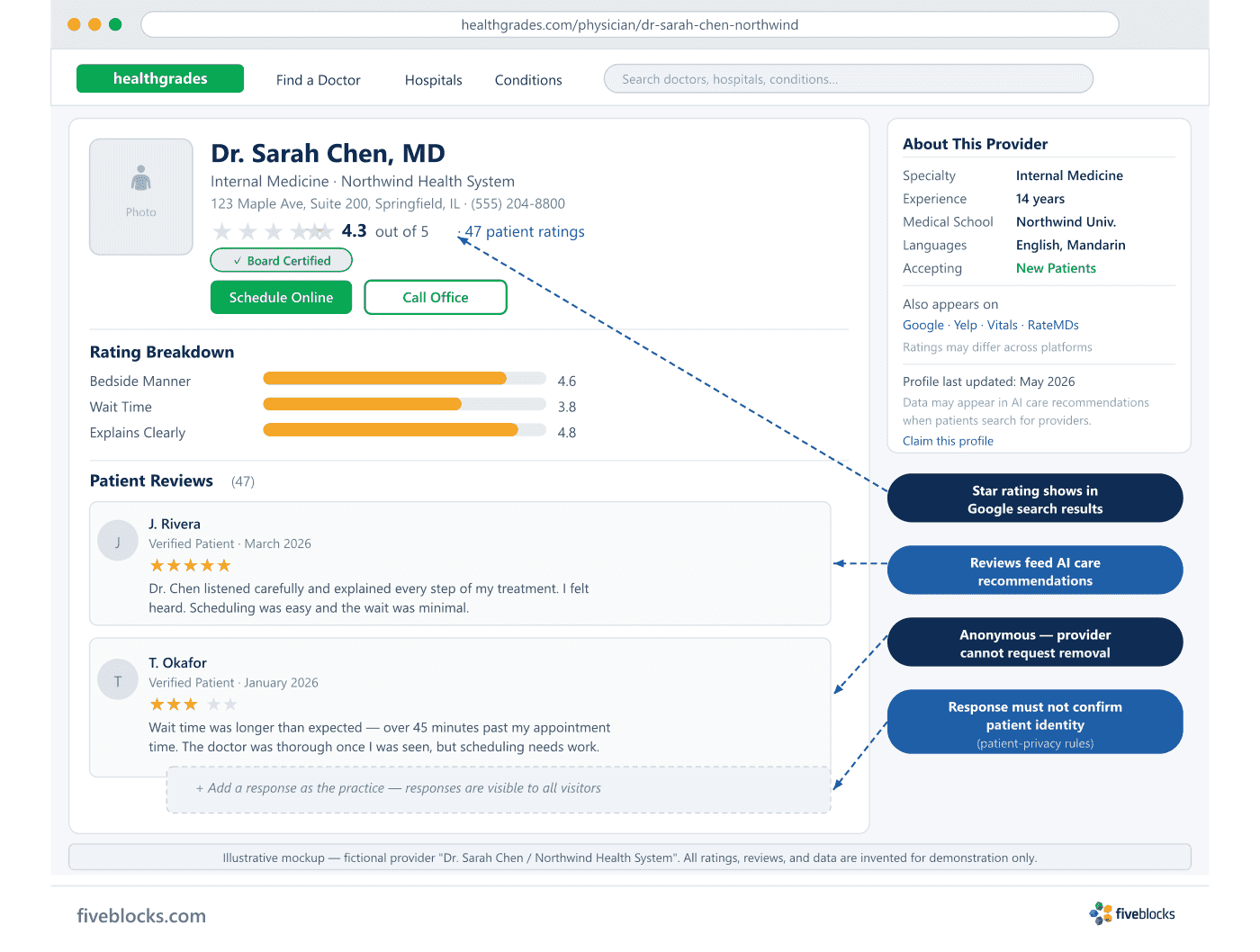Viewport: 1260px width, 952px height.
Task: Click the 14 years experience value
Action: (x=1040, y=199)
